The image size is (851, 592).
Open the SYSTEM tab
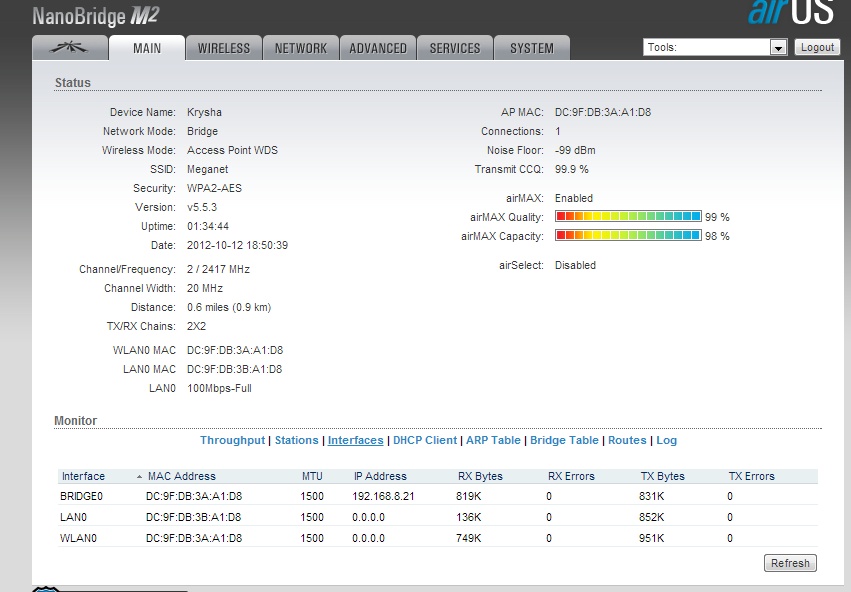[531, 48]
